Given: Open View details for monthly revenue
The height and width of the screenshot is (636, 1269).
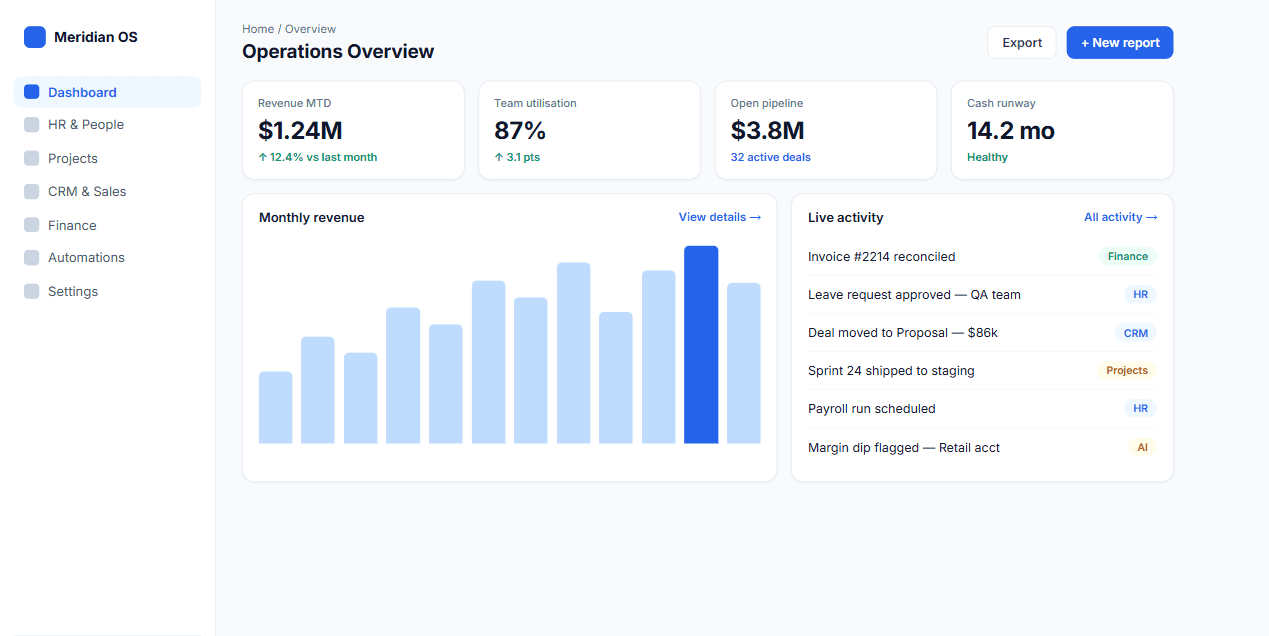Looking at the screenshot, I should coord(720,217).
